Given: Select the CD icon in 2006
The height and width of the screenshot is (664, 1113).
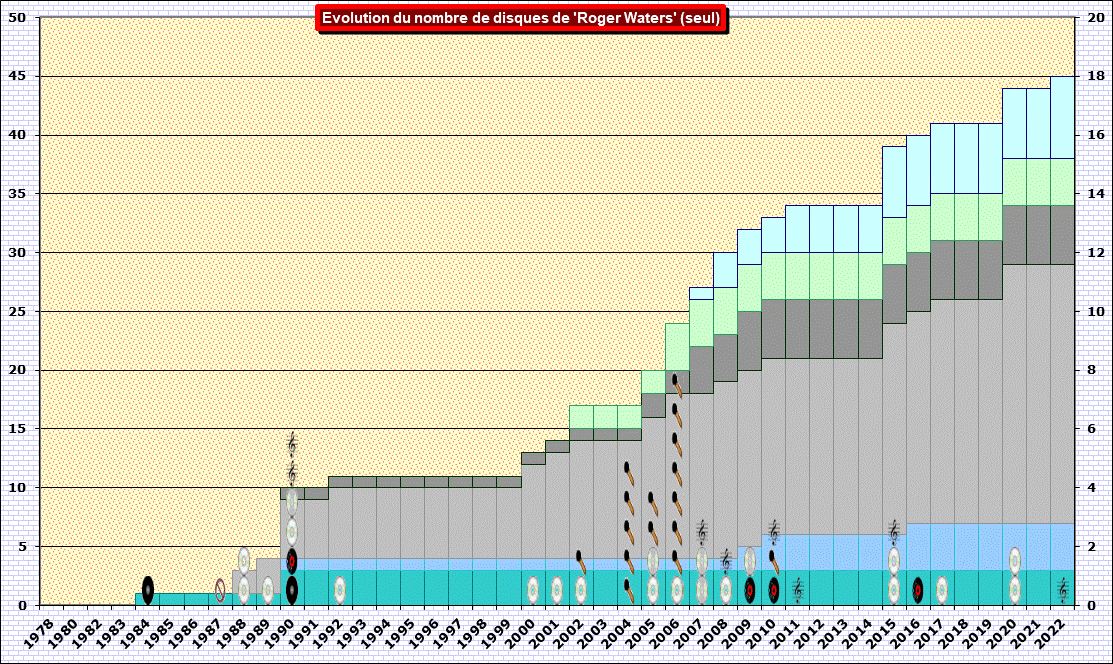Looking at the screenshot, I should tap(677, 590).
